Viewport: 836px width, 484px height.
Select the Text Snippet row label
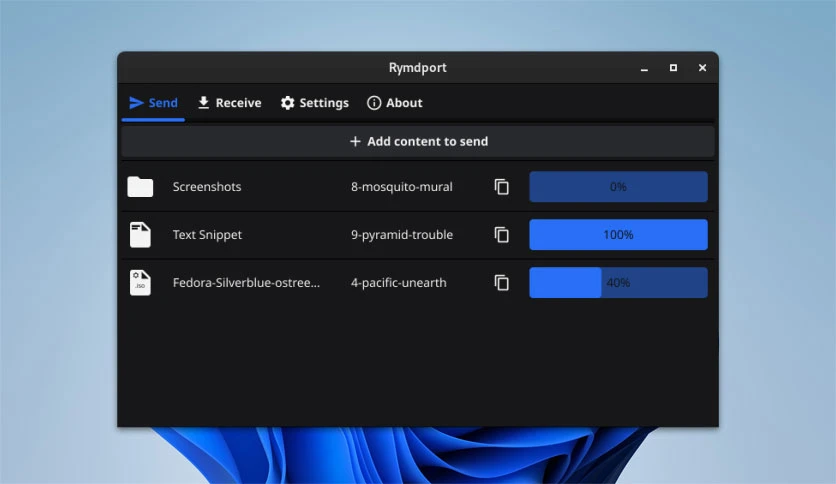(207, 235)
